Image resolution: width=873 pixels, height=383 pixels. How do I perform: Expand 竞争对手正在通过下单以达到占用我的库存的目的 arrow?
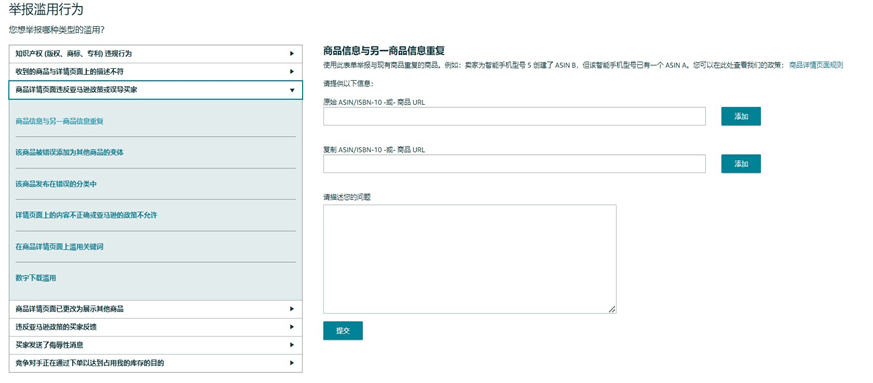tap(292, 363)
